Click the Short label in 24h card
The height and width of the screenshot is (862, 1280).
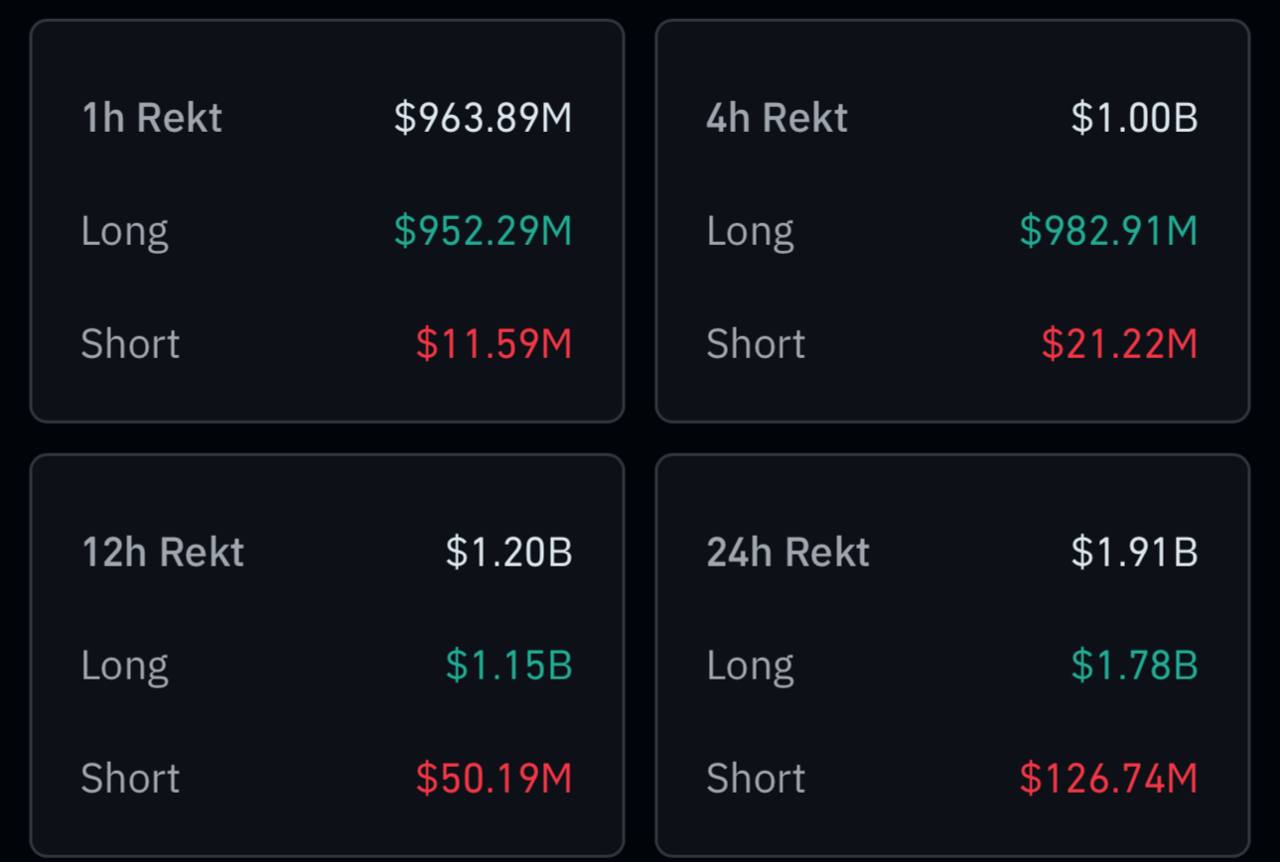pos(755,778)
